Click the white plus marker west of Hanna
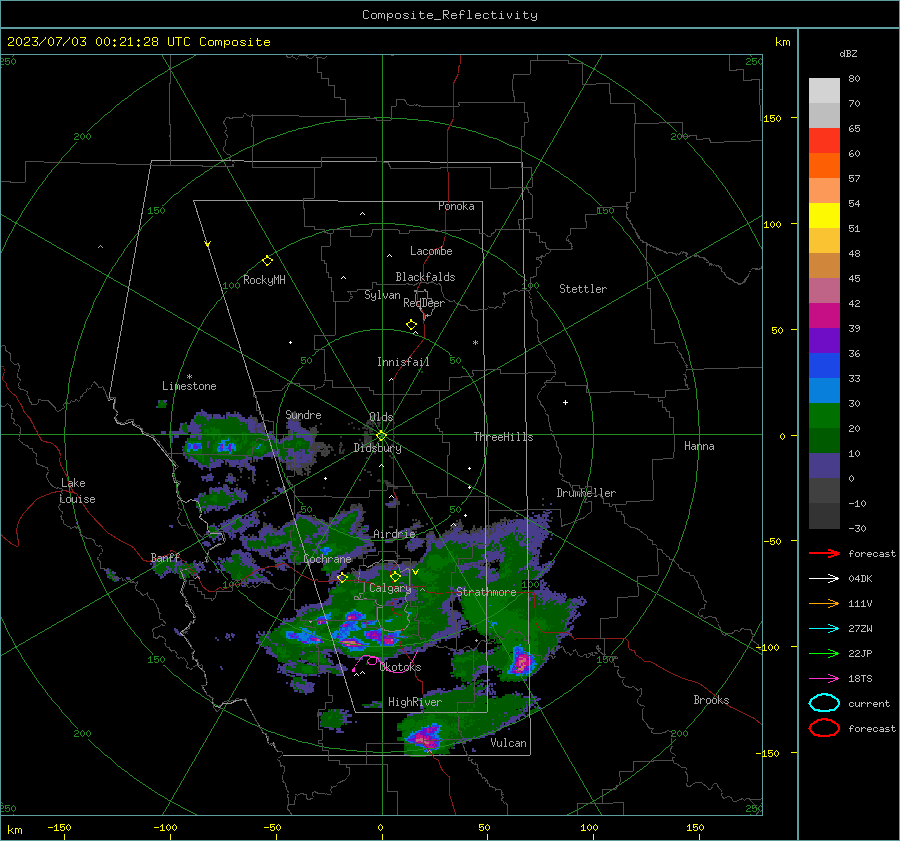The height and width of the screenshot is (841, 900). pos(565,402)
